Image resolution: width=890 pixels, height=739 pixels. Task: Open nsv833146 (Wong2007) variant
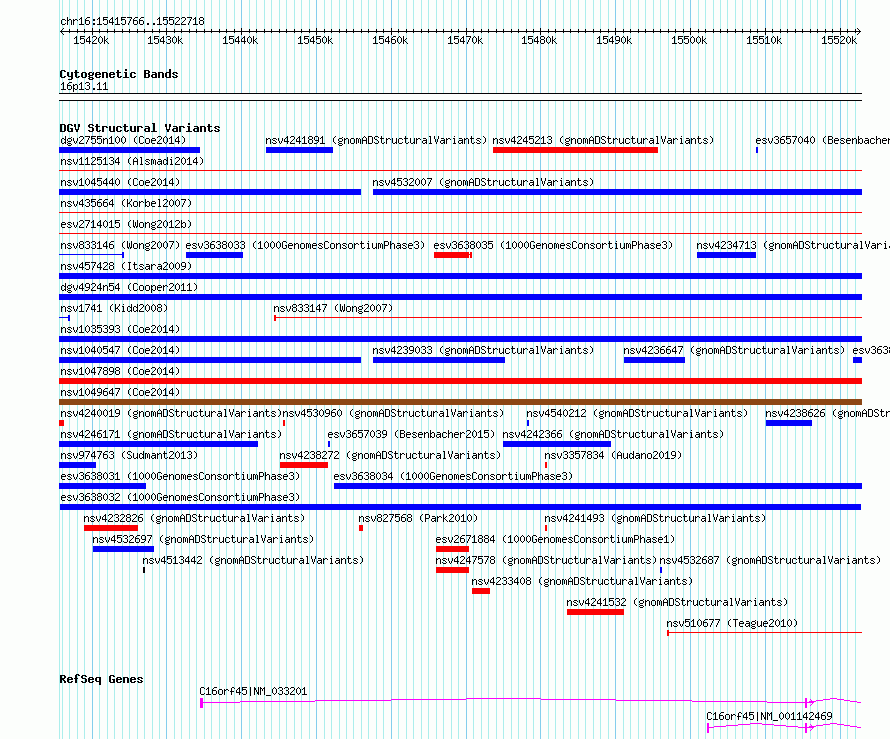(120, 245)
